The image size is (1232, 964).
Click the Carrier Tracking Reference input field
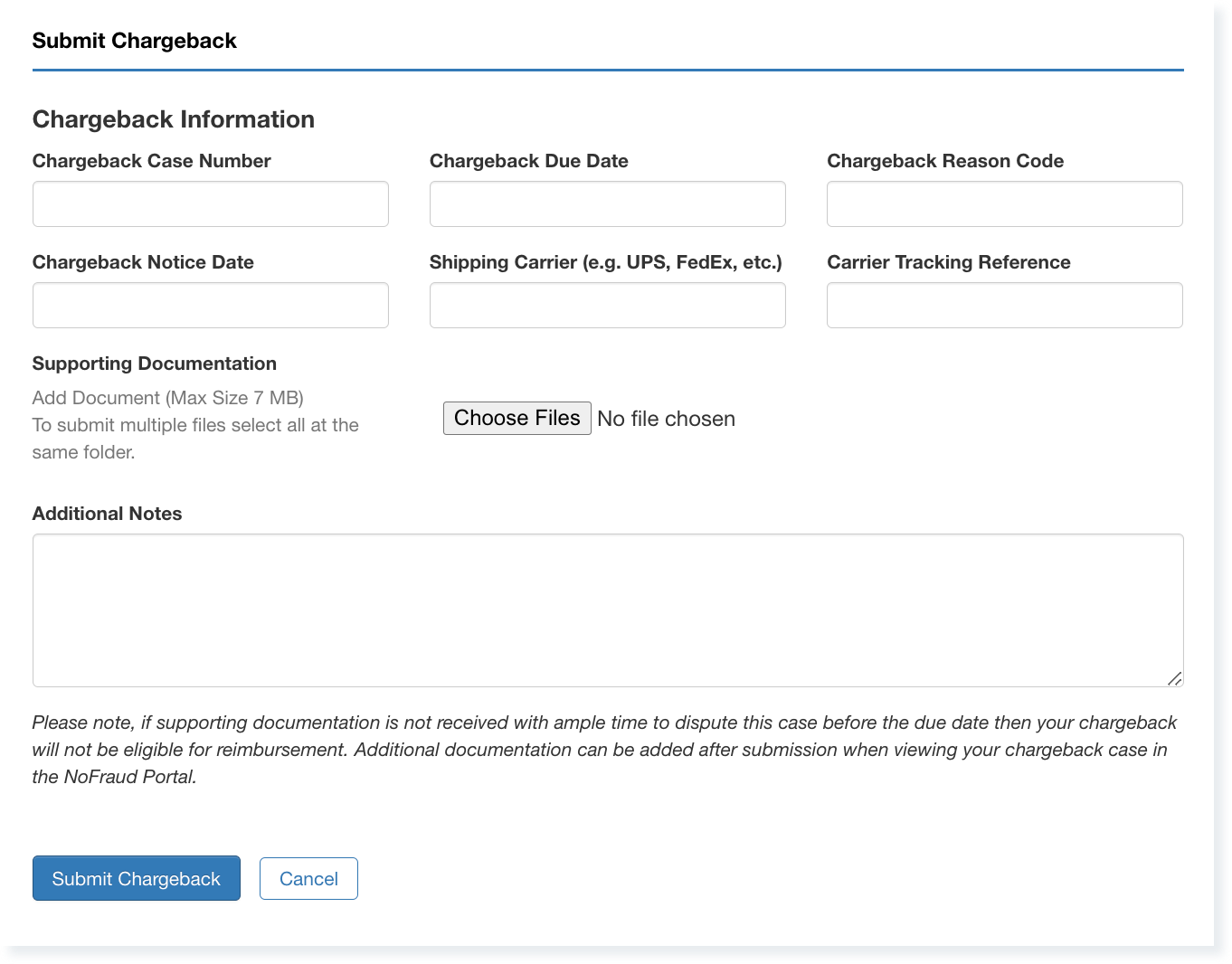click(1004, 305)
